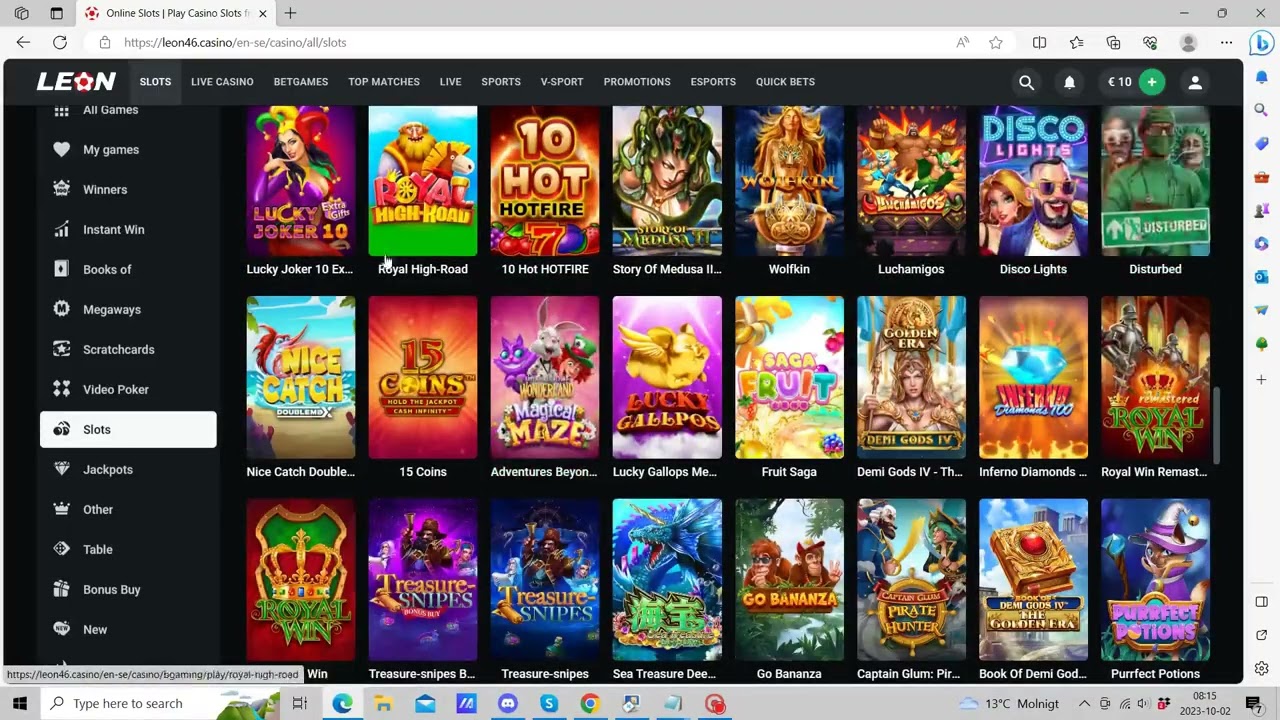Open the Disturbed slot thumbnail

tap(1155, 181)
